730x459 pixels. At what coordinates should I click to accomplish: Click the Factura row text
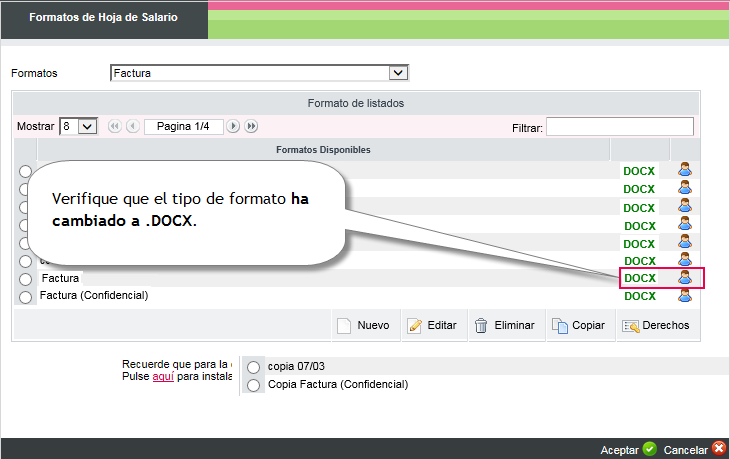60,278
